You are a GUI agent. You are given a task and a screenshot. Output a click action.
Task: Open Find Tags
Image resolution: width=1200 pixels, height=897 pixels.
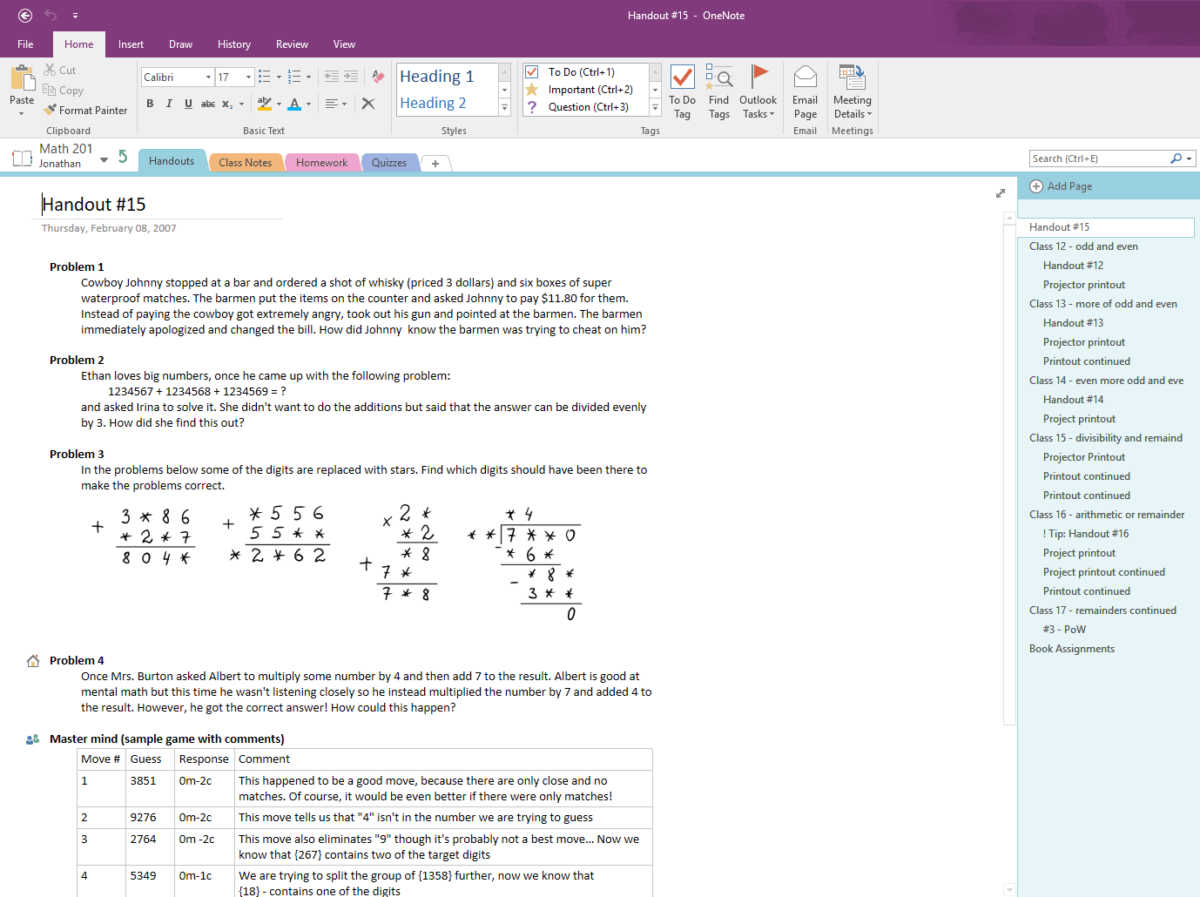pos(719,90)
